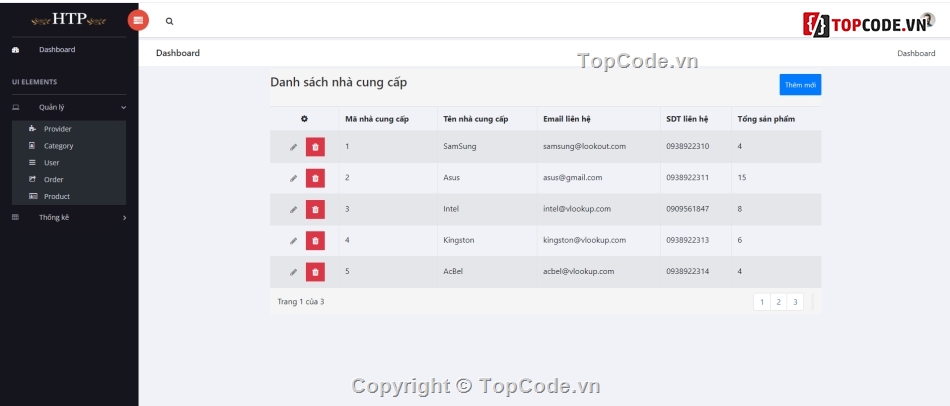Delete the SamSung provider row

click(x=315, y=147)
